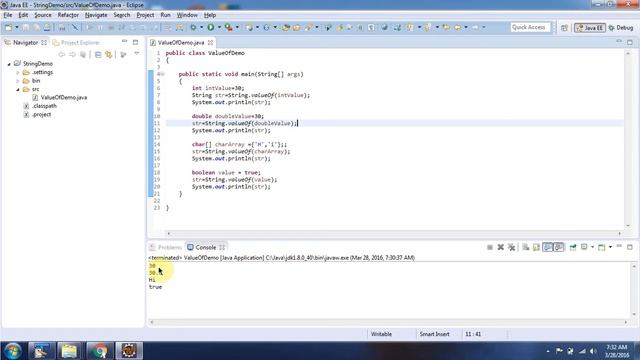Click the New file toolbar icon

click(9, 27)
